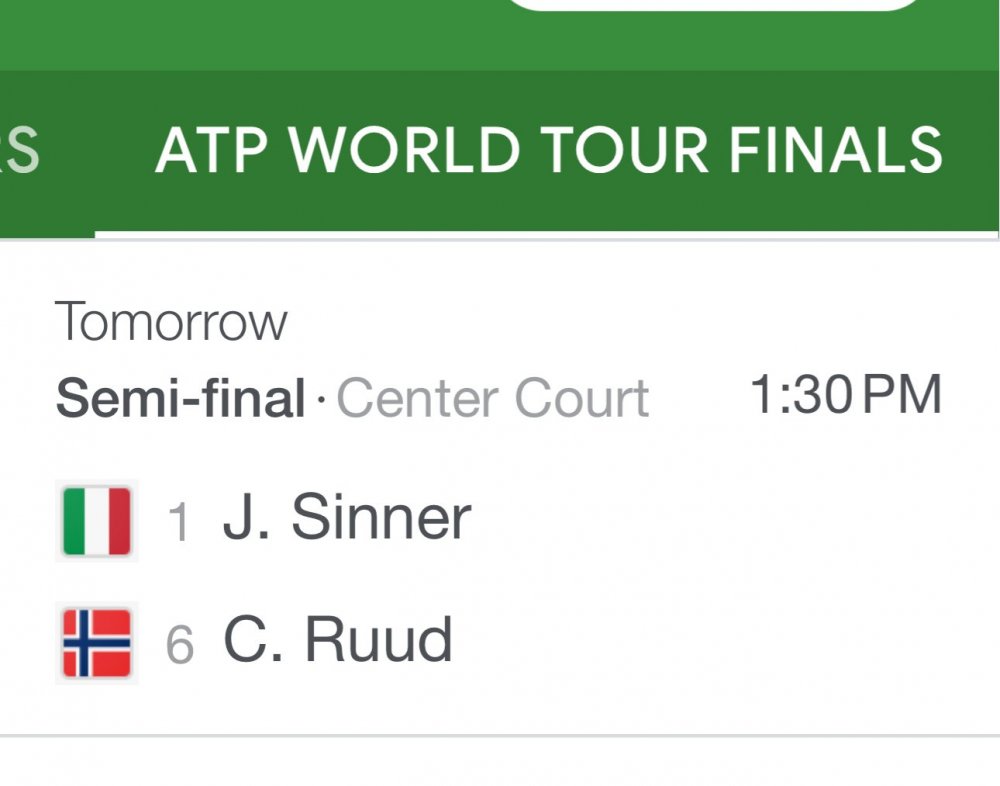Click the light green strip above the tabs
This screenshot has height=786, width=1000.
click(250, 35)
